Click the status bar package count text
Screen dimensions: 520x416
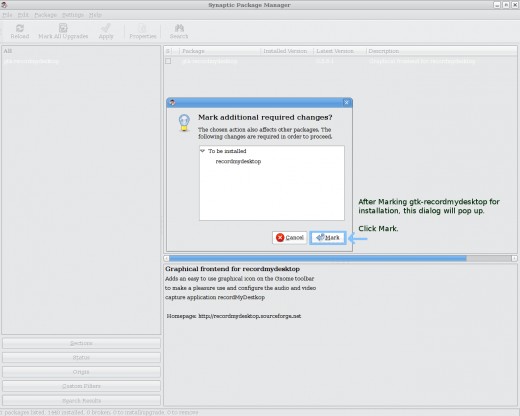coord(99,412)
